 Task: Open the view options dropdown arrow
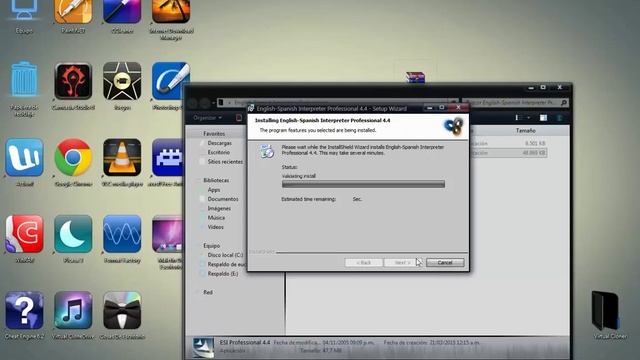(x=529, y=118)
